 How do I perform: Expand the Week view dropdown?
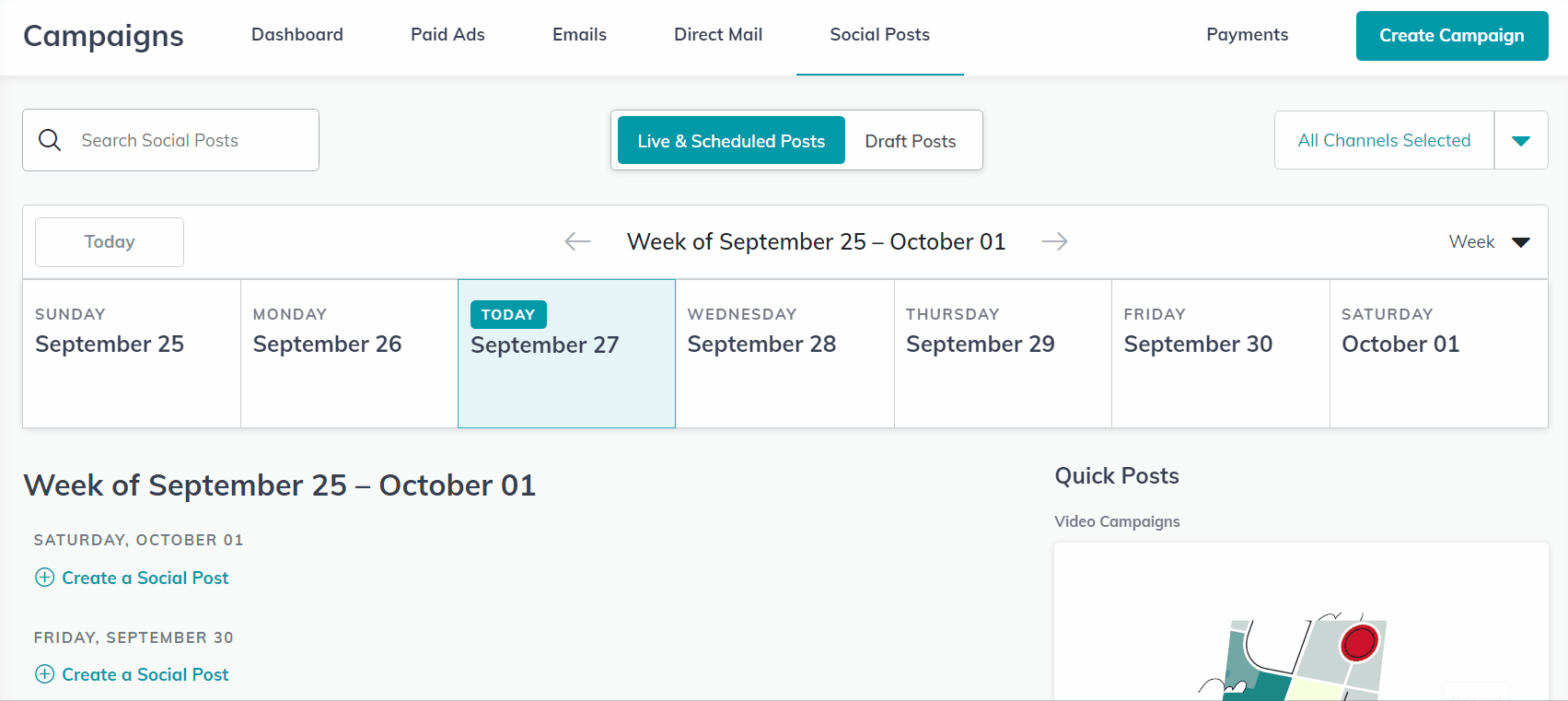click(1521, 242)
